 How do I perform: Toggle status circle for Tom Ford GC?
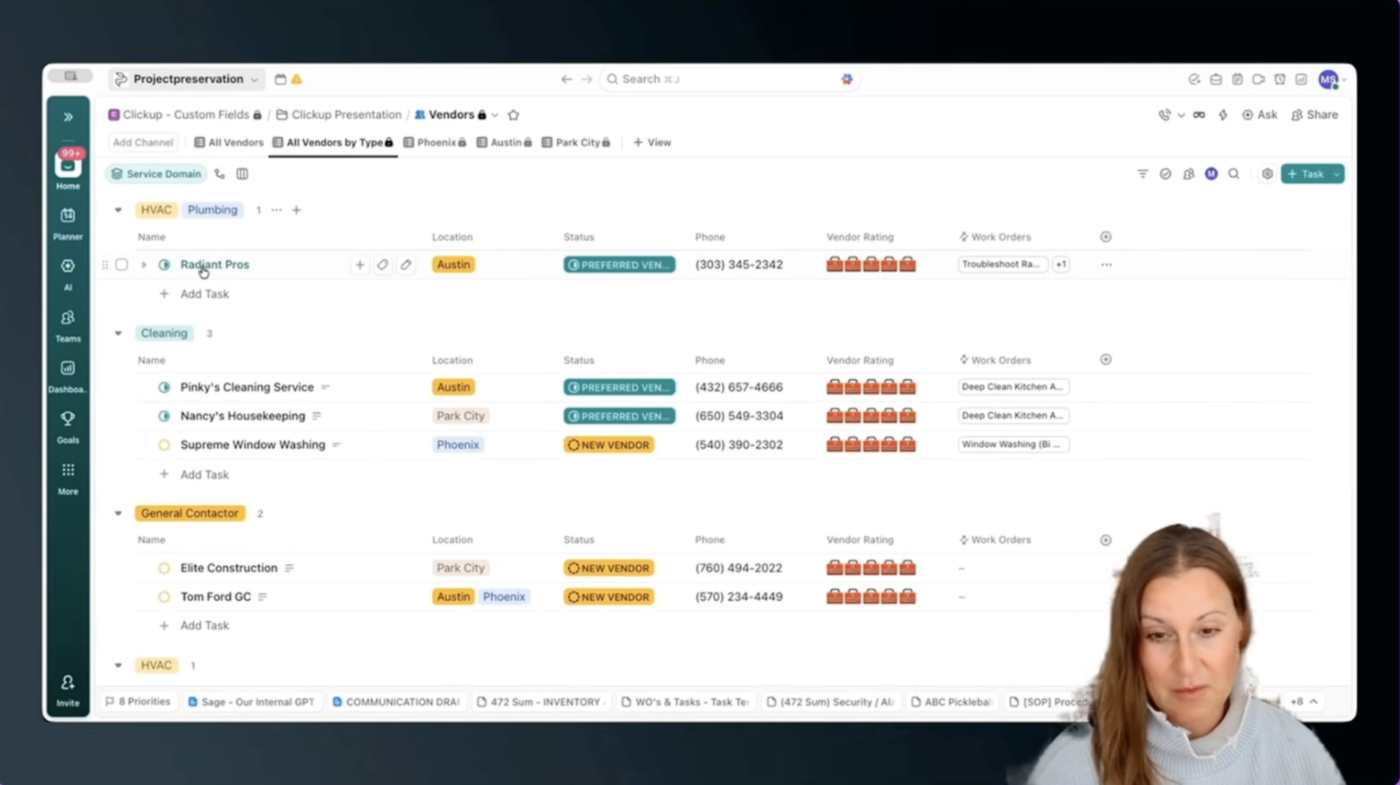164,597
